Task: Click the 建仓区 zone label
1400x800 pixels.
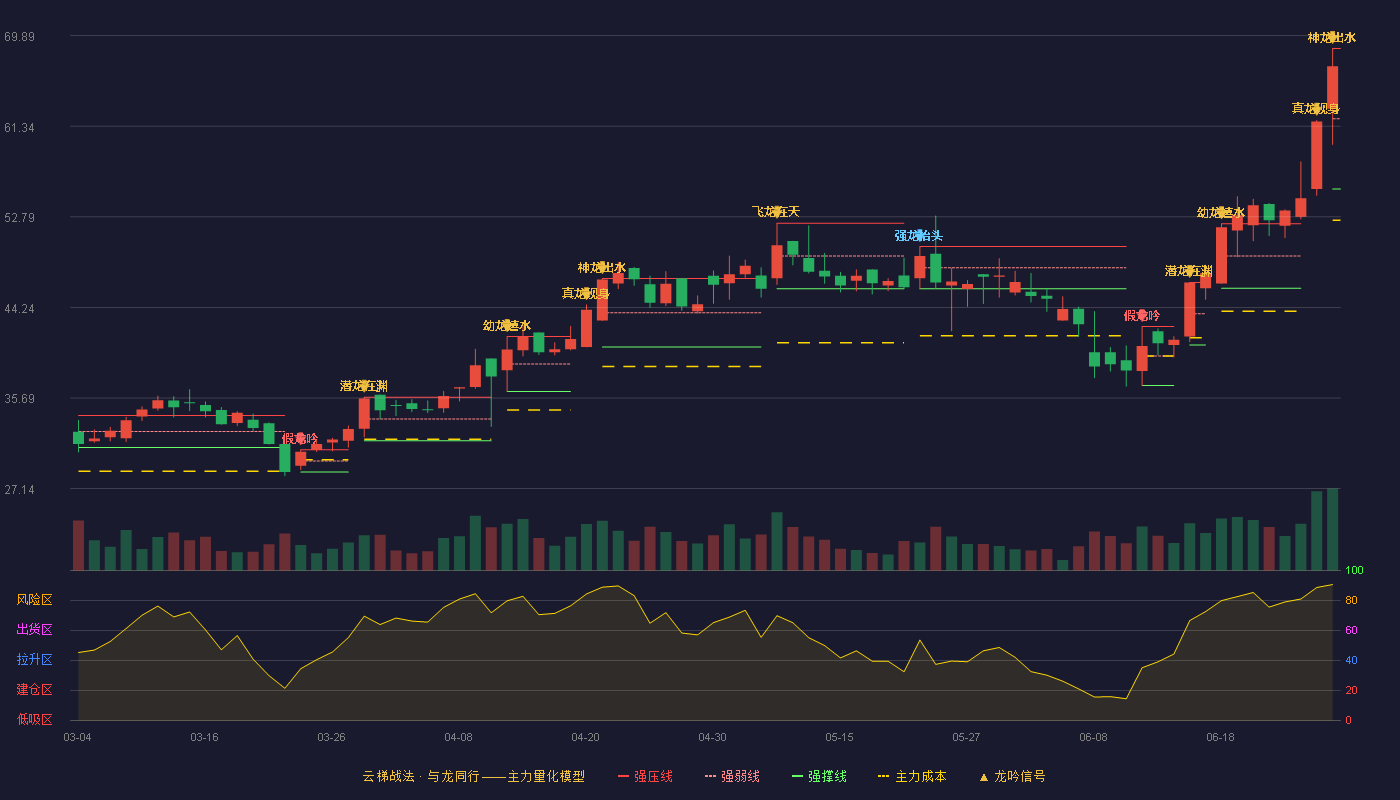Action: tap(35, 690)
